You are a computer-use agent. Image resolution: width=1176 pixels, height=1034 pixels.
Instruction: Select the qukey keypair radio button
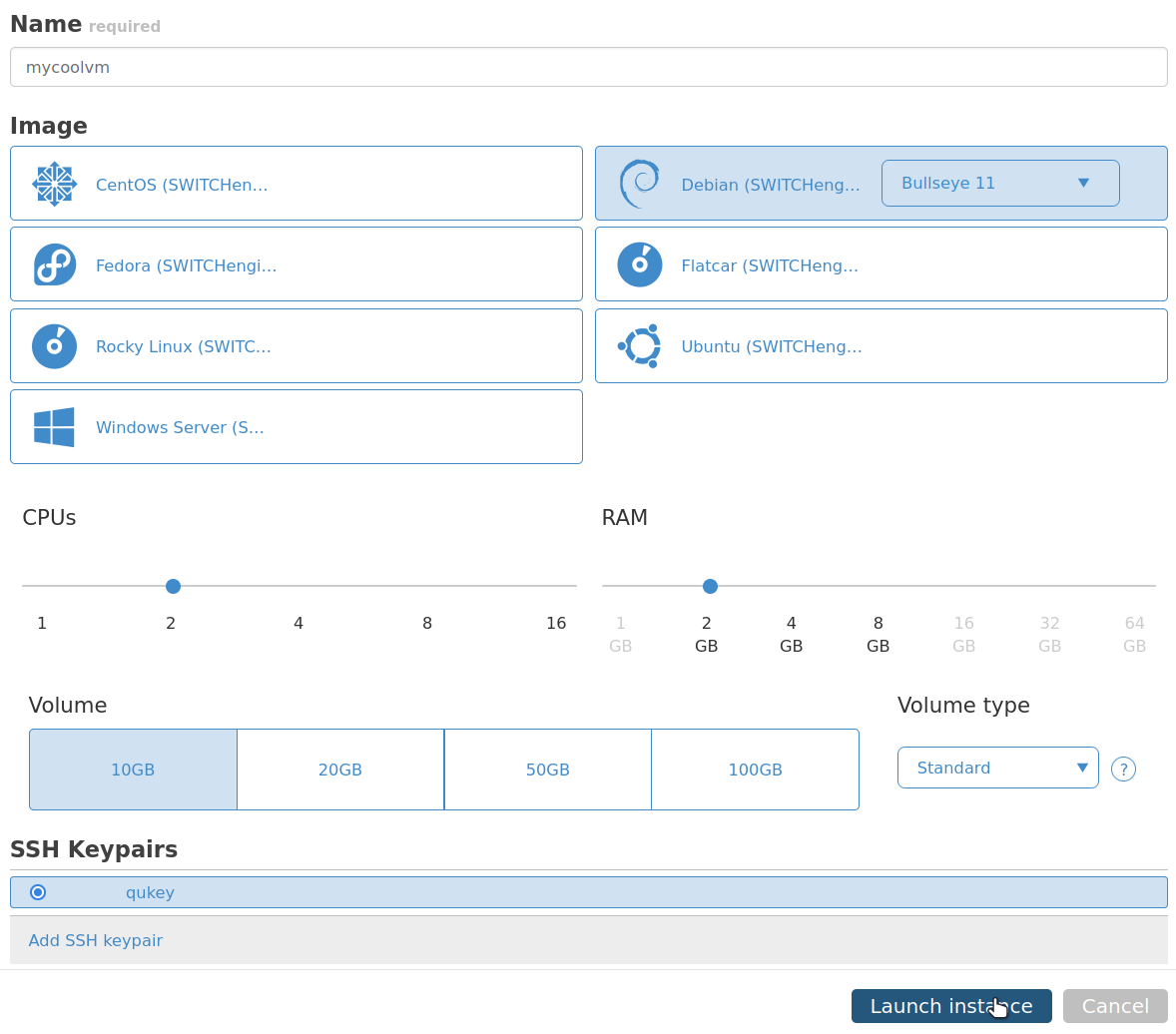pyautogui.click(x=38, y=892)
